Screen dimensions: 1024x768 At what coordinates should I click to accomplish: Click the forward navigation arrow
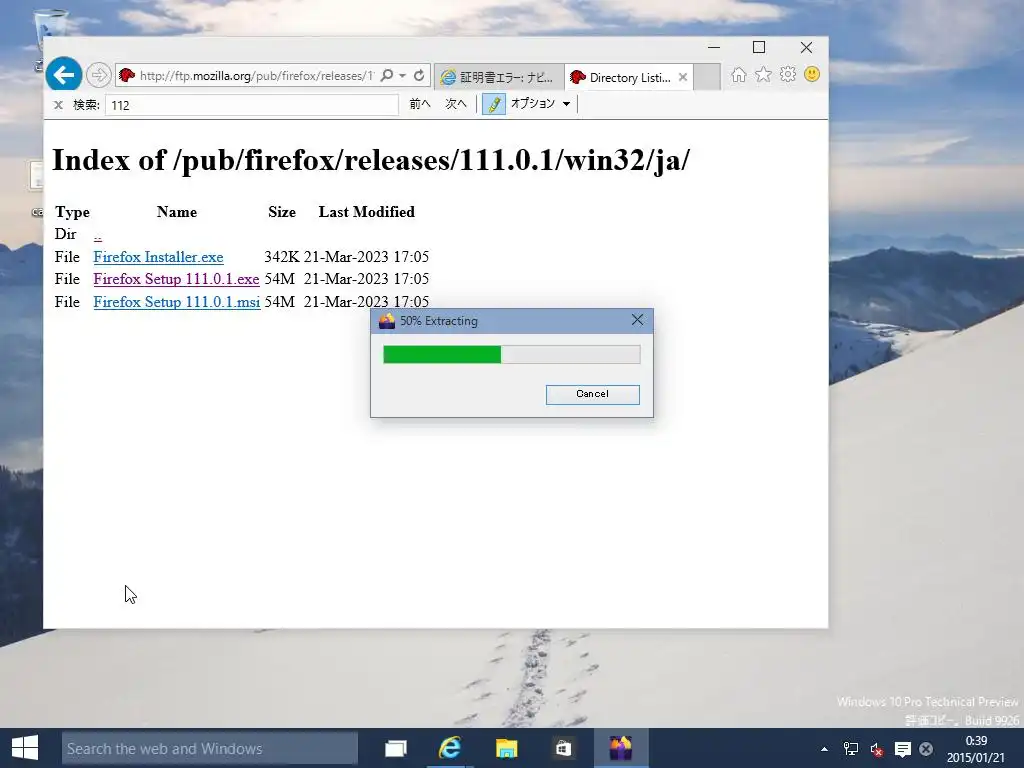(x=99, y=76)
